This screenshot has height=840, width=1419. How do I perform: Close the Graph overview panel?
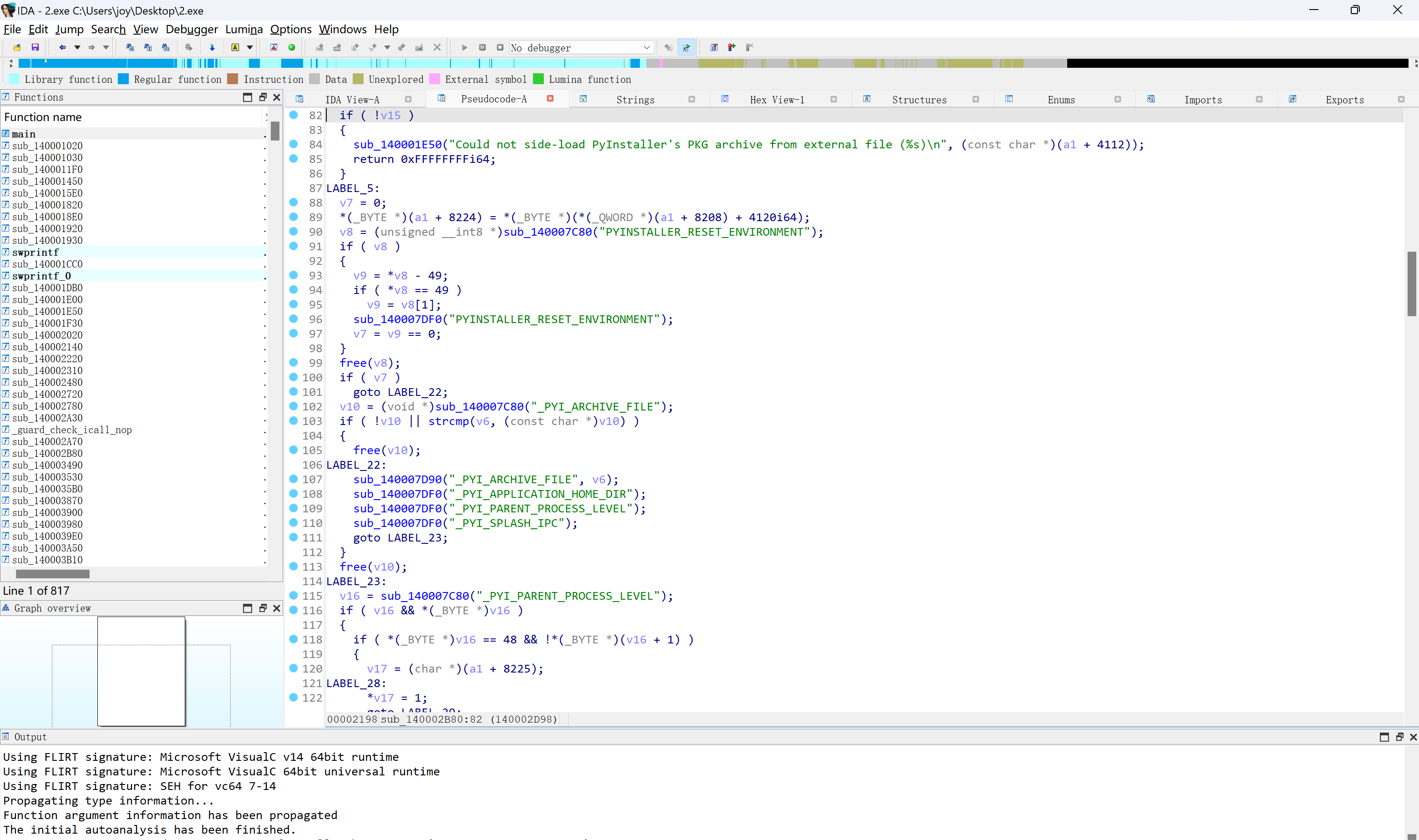277,608
